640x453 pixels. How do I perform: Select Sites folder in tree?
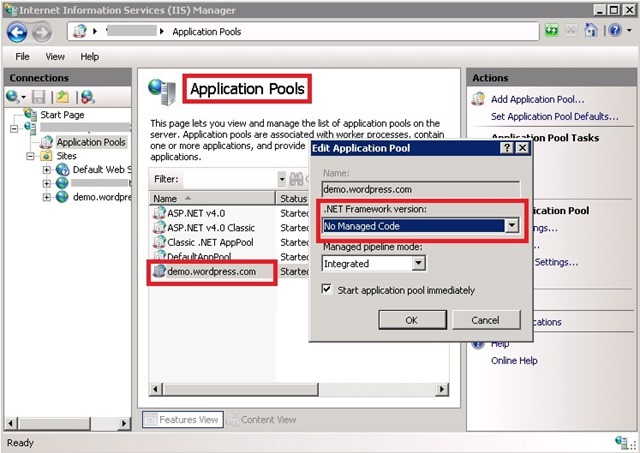tap(67, 156)
